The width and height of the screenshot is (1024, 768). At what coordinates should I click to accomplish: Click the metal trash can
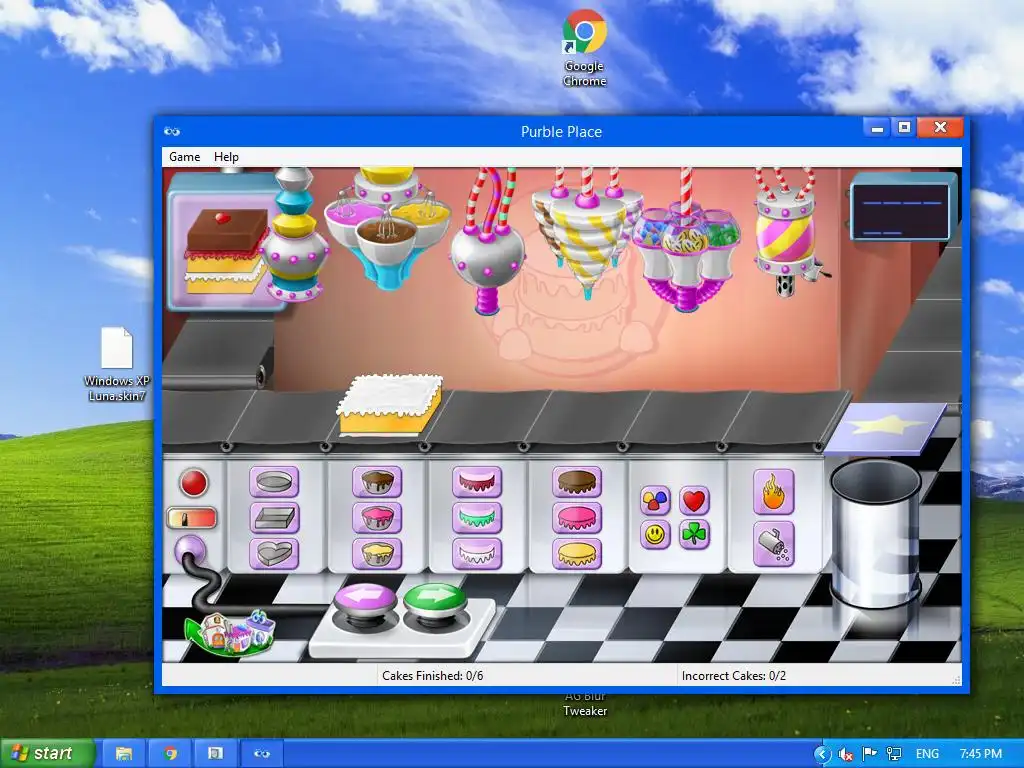tap(875, 532)
